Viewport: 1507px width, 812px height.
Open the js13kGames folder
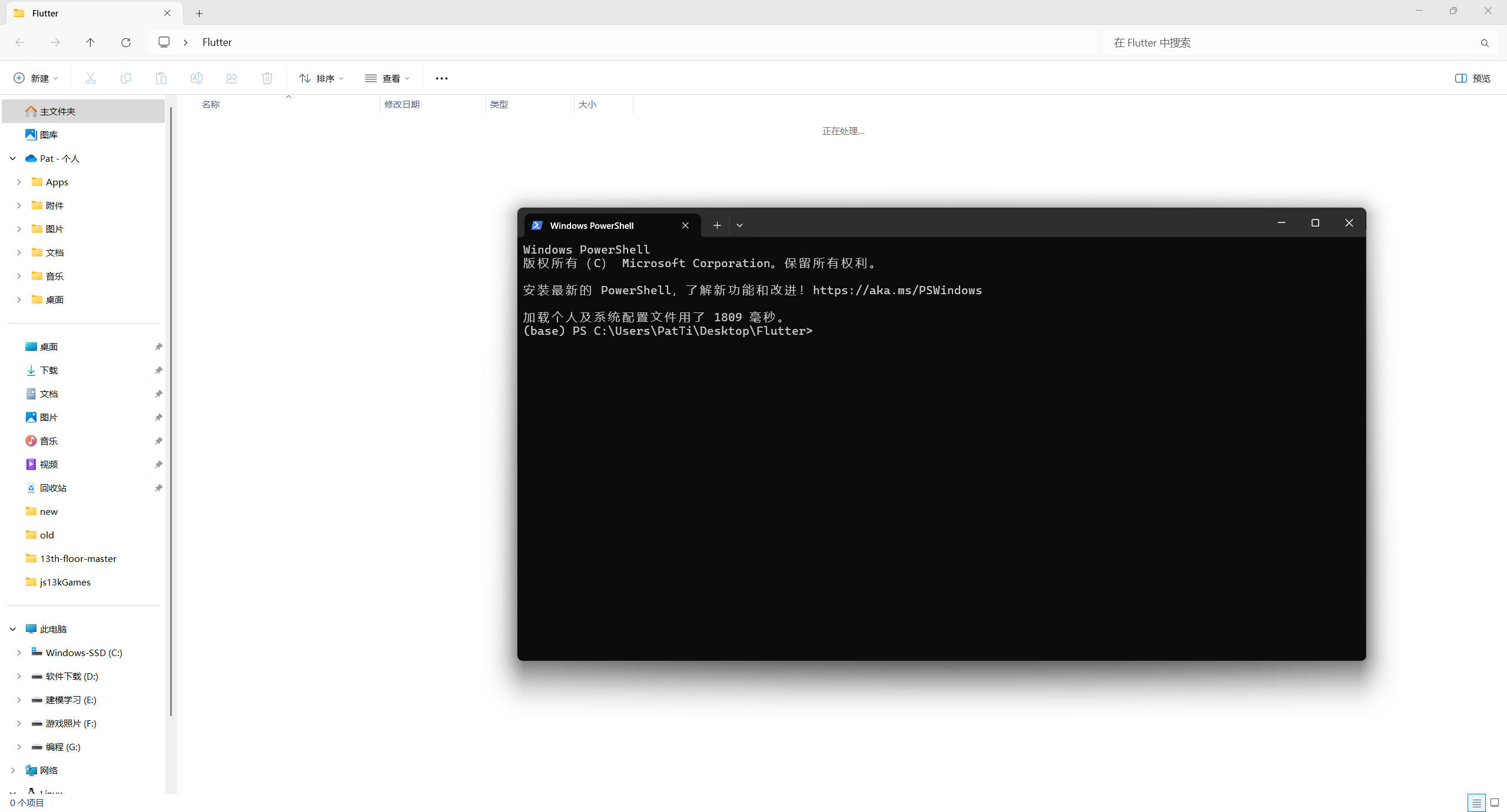(65, 582)
